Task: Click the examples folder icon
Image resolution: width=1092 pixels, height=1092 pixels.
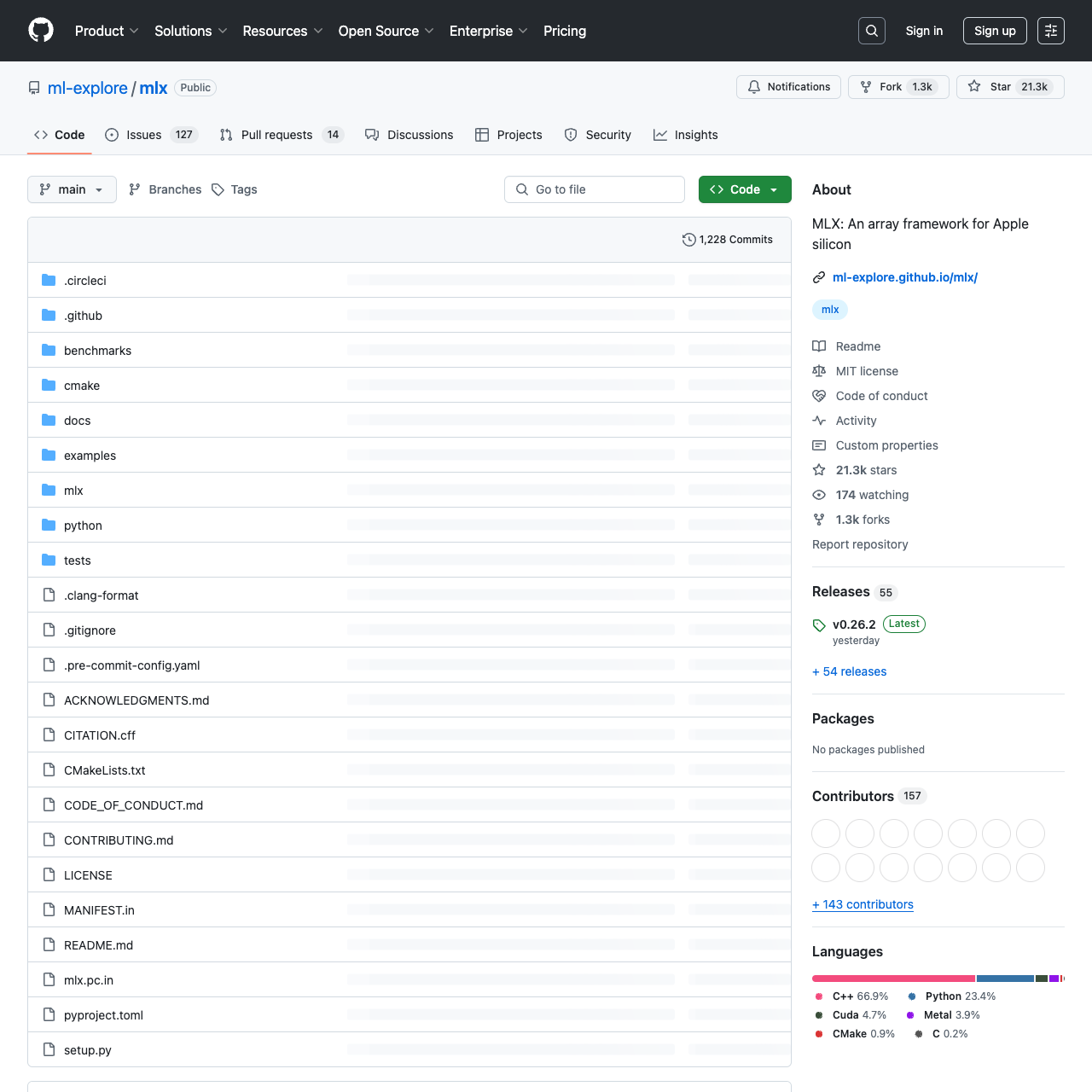Action: coord(49,456)
